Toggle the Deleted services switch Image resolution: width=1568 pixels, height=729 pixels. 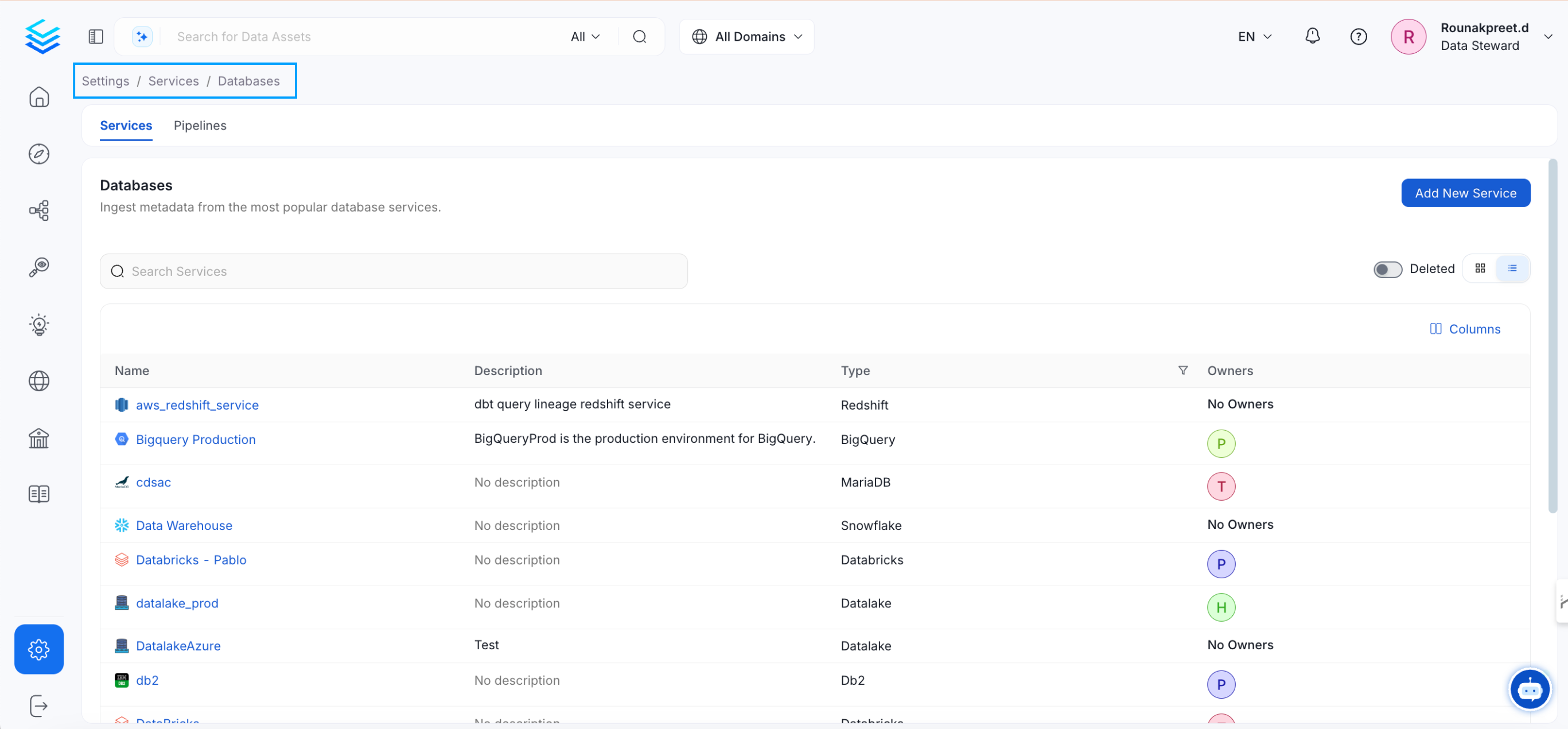pos(1388,269)
